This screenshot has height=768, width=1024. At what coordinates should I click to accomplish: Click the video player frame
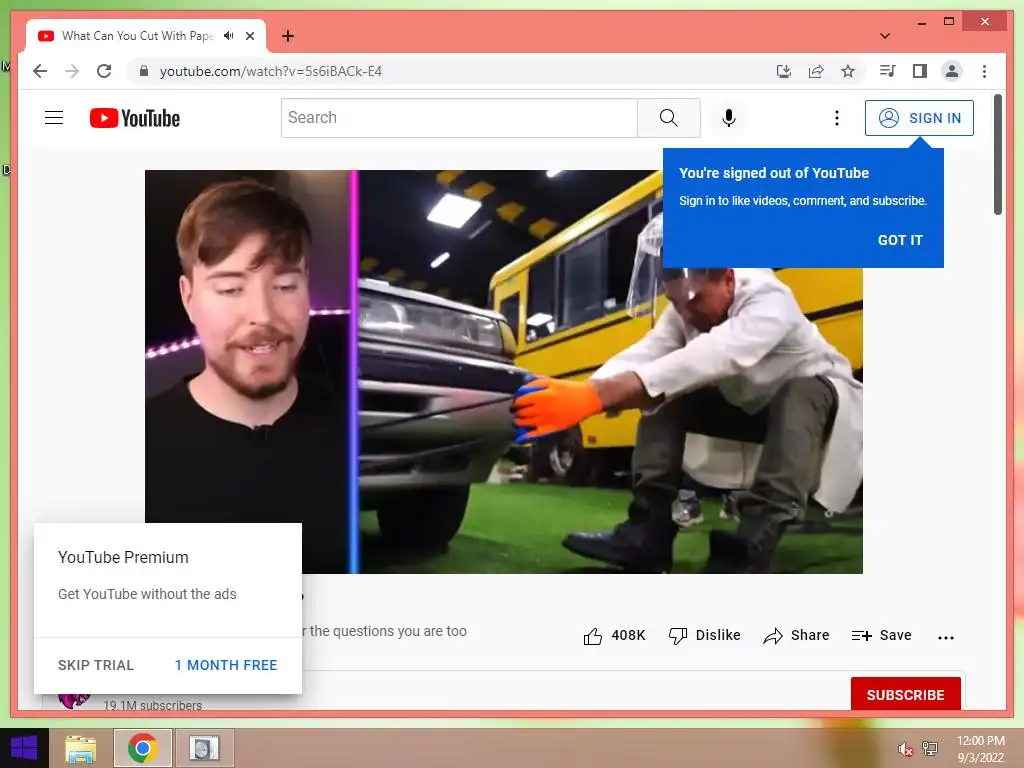(x=504, y=372)
